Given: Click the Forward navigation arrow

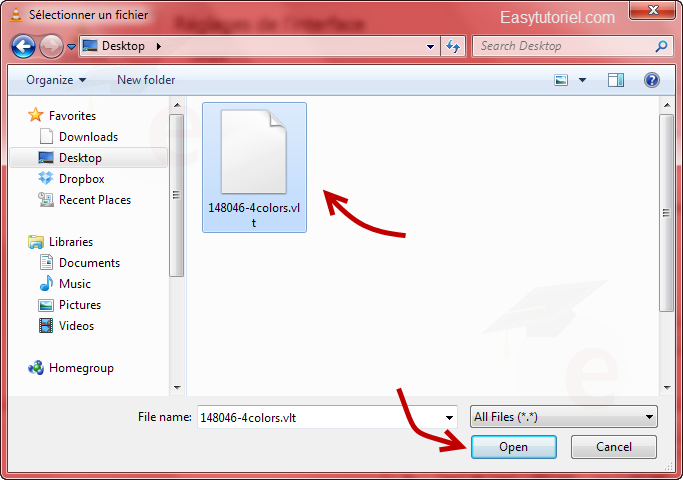Looking at the screenshot, I should point(51,46).
